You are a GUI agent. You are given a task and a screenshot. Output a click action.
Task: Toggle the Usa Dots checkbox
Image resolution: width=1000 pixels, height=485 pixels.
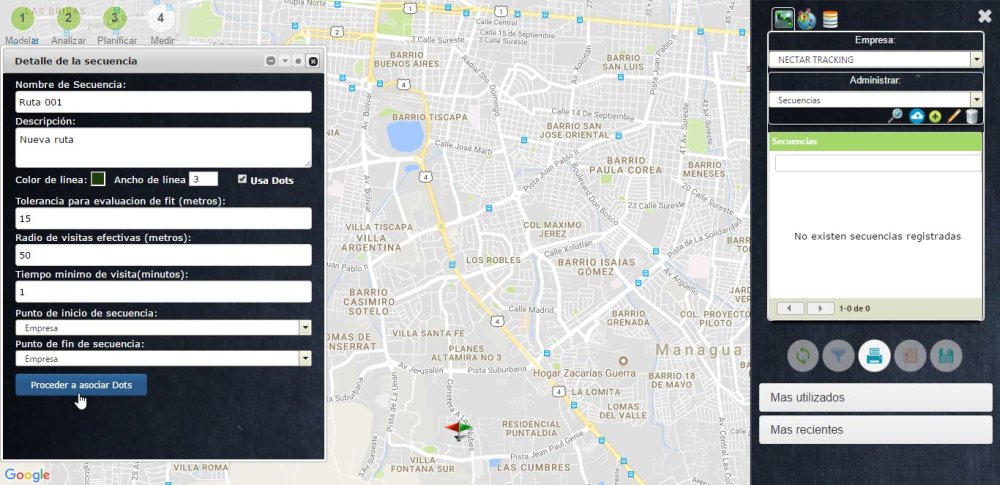242,179
